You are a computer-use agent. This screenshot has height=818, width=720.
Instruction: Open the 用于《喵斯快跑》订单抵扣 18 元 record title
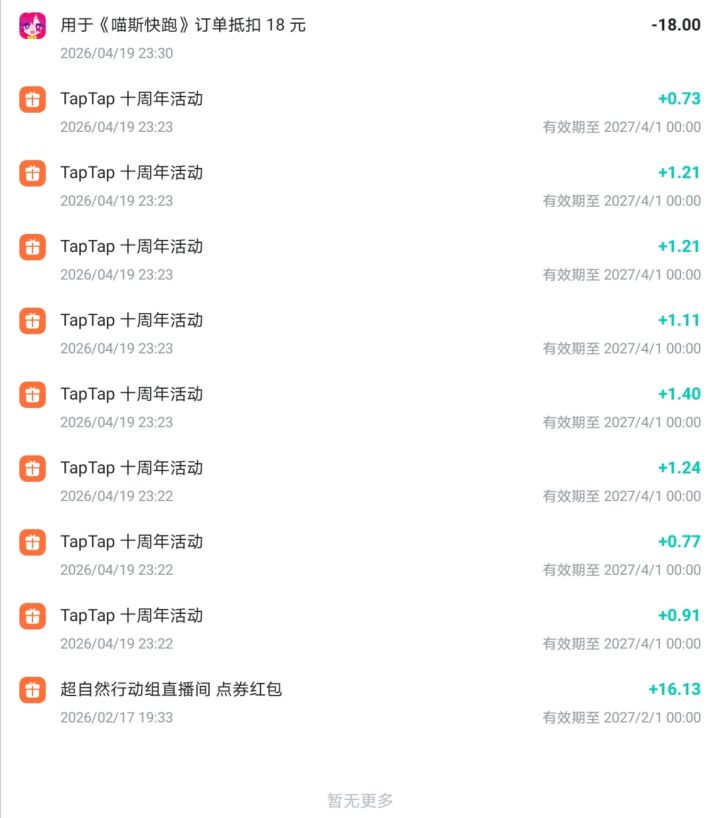[183, 25]
